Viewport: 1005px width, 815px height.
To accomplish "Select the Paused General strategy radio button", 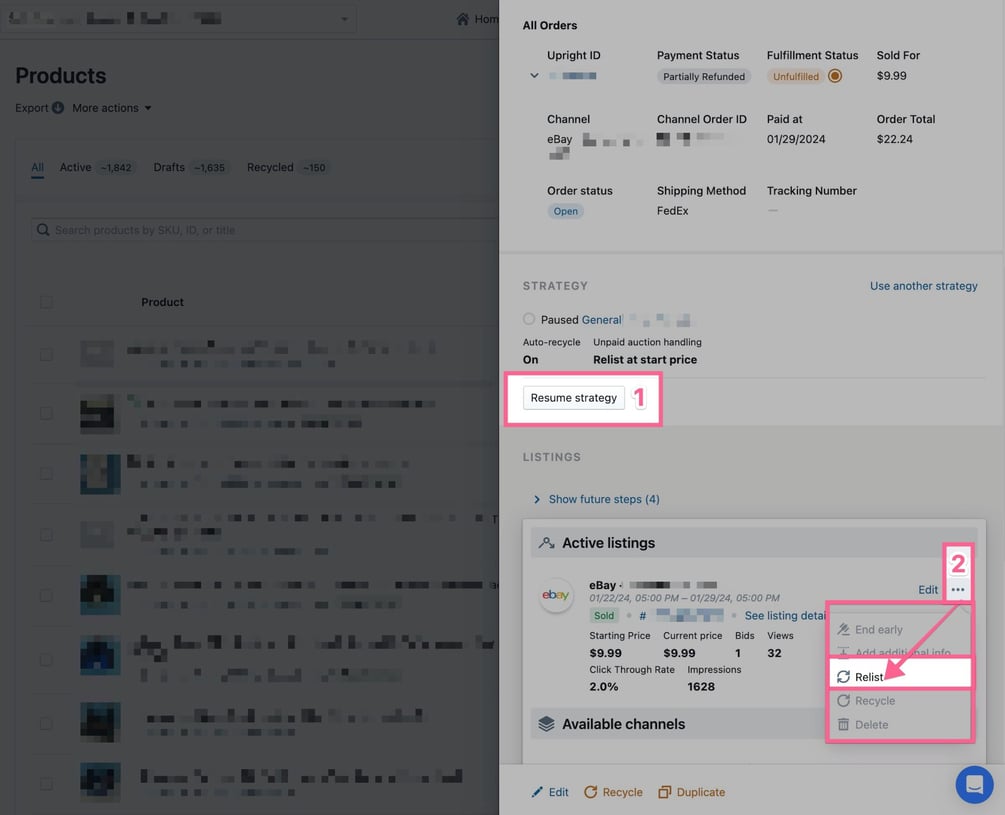I will click(x=530, y=318).
